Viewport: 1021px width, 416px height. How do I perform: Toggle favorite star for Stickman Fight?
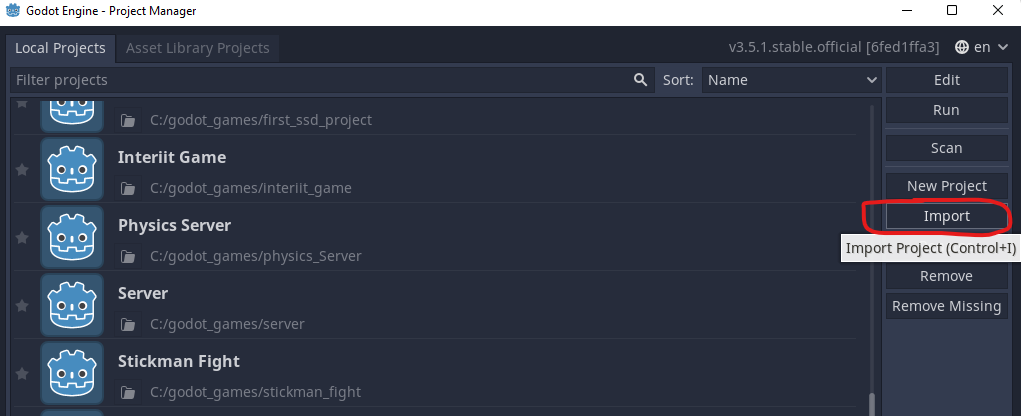point(22,374)
